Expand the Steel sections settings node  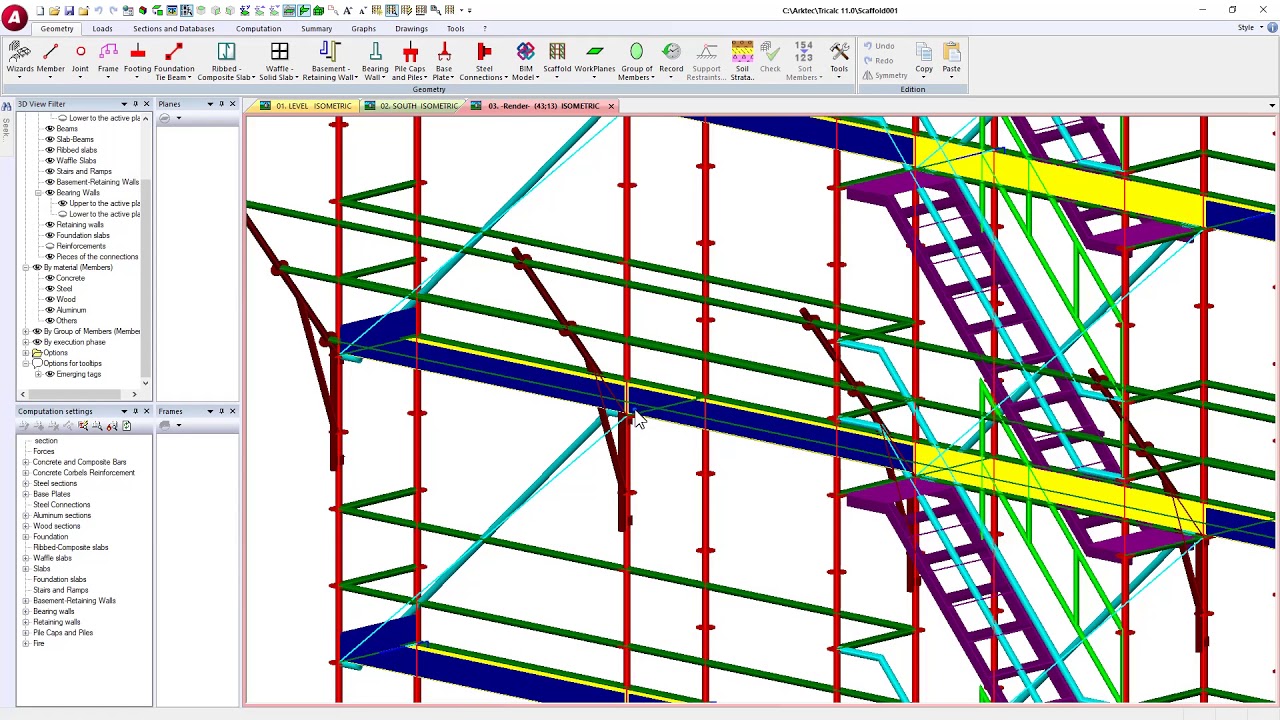(26, 483)
